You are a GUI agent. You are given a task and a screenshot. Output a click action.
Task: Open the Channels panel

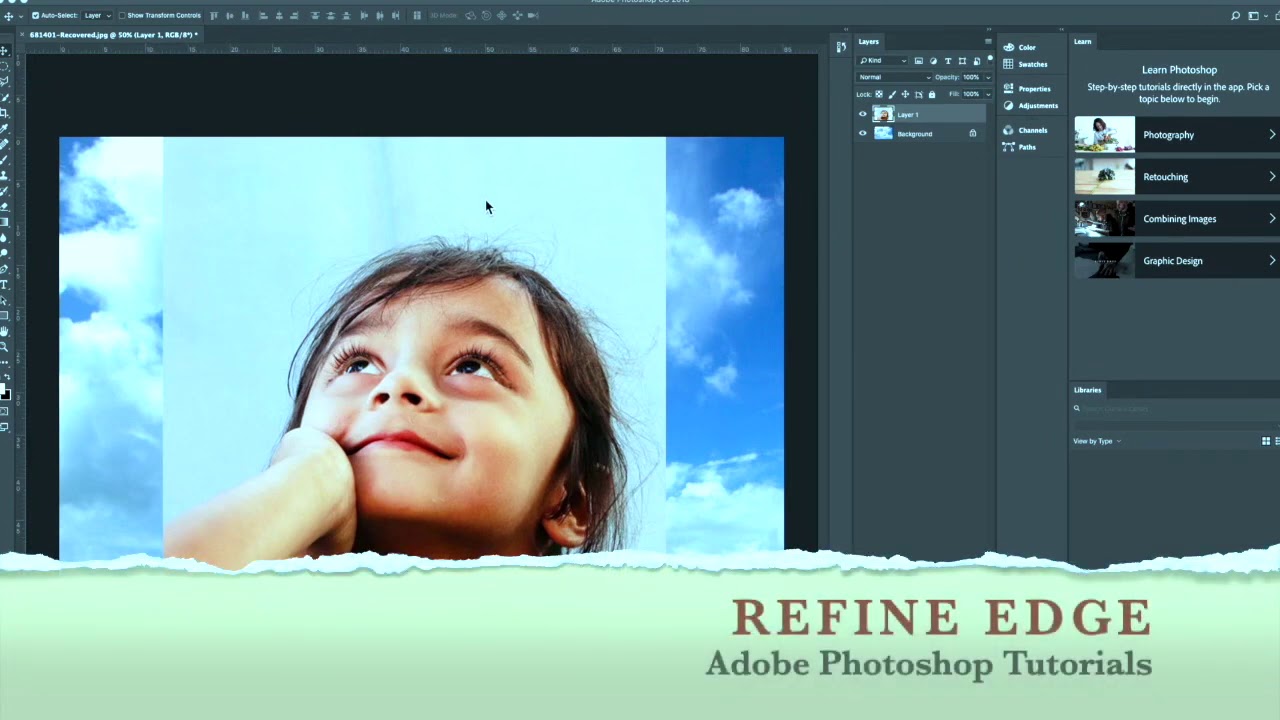coord(1025,130)
